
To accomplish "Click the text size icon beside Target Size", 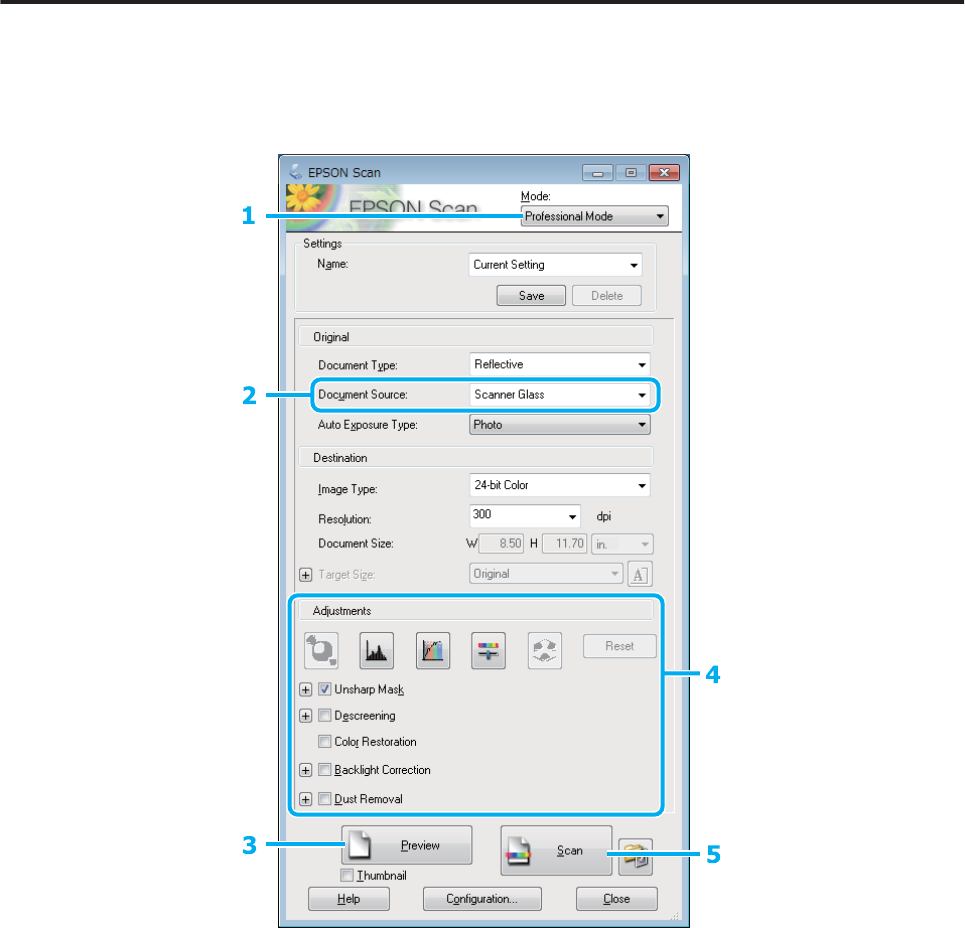I will click(638, 574).
